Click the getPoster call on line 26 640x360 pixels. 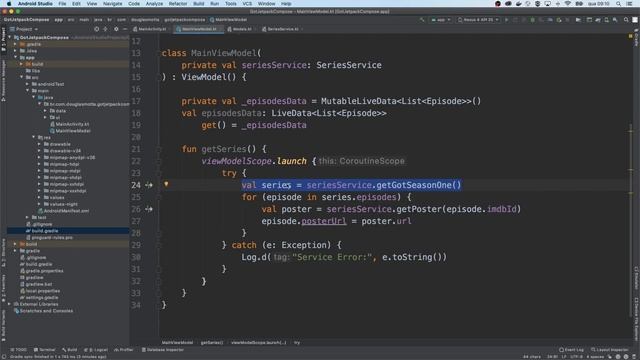click(419, 209)
